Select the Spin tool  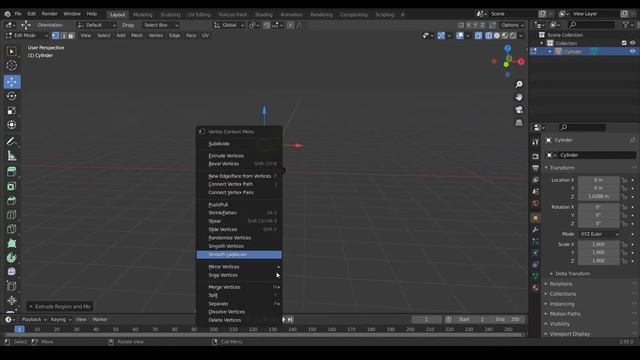click(12, 258)
